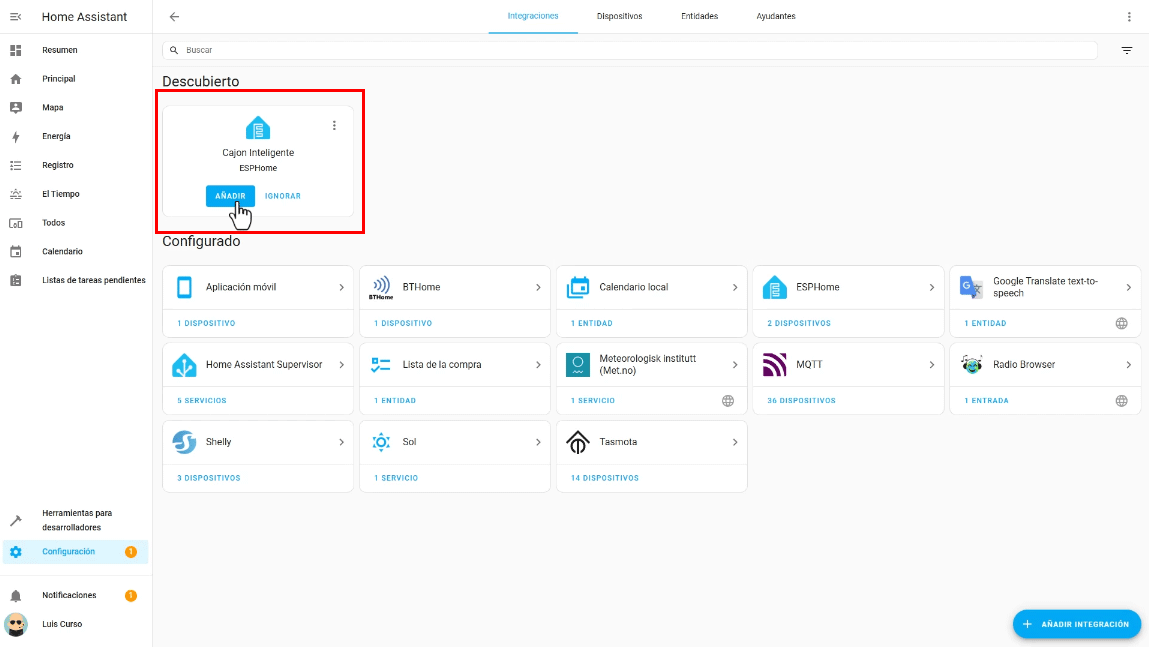Switch to the Entidades tab

[x=699, y=17]
